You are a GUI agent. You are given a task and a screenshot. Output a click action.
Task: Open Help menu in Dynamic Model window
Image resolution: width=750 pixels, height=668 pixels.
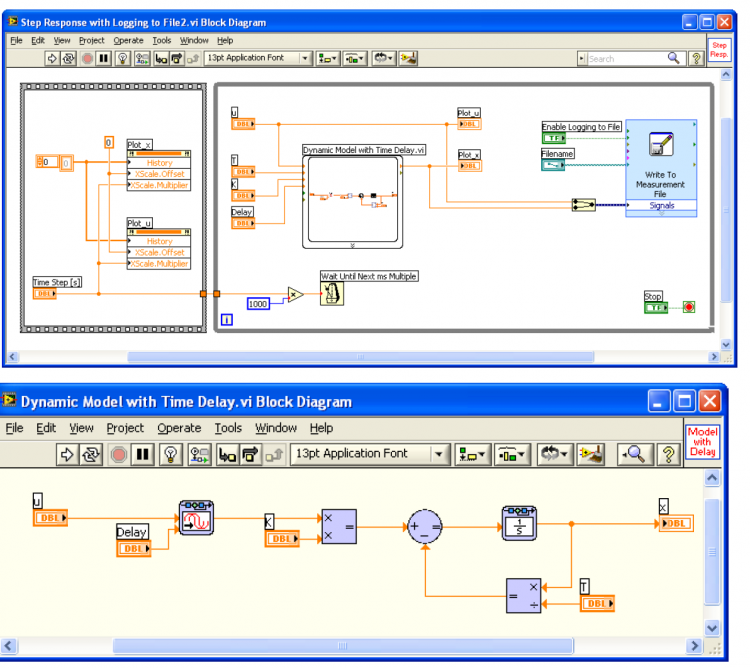(321, 427)
